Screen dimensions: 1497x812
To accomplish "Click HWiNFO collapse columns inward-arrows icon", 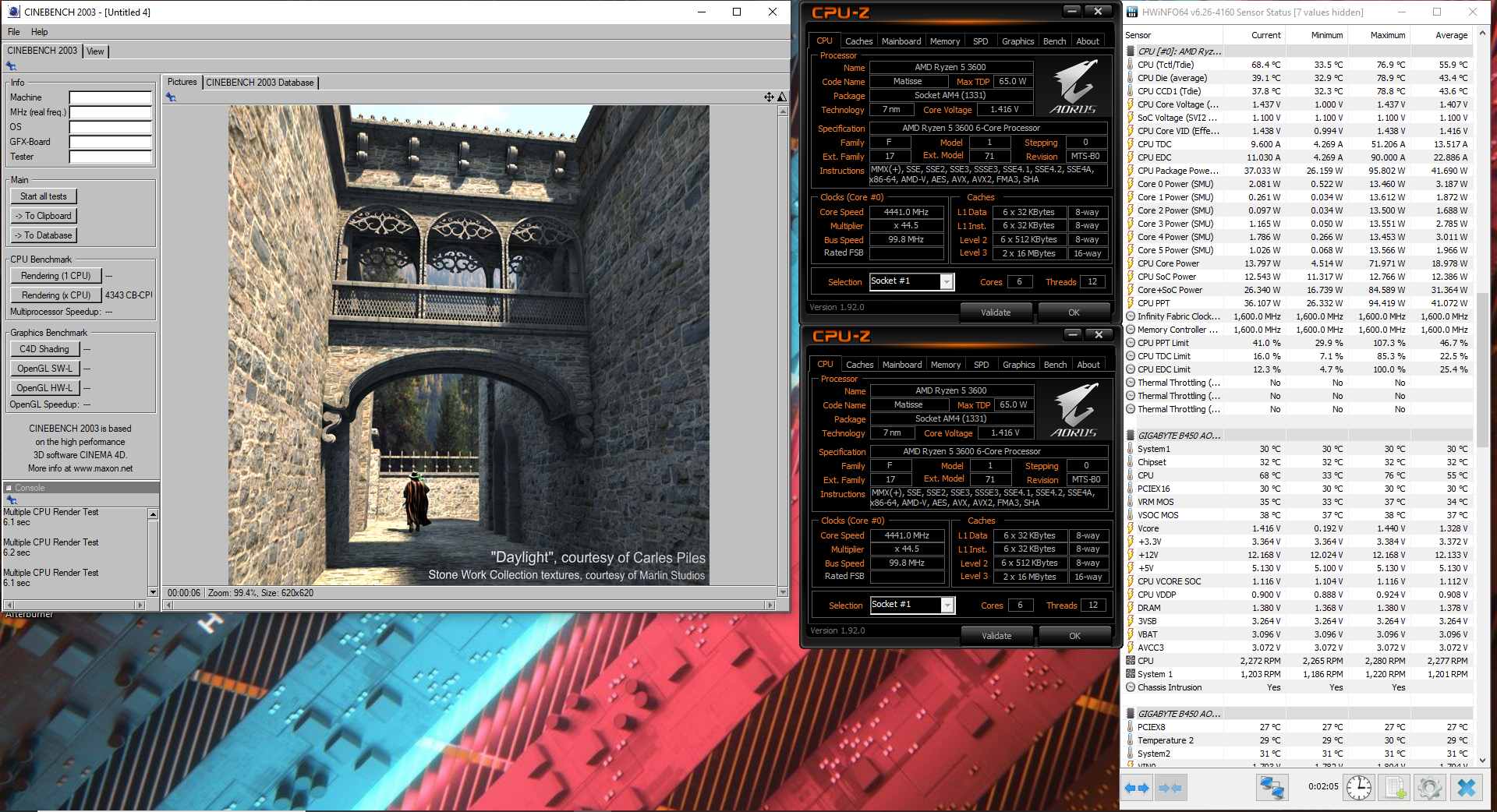I will (x=1170, y=788).
